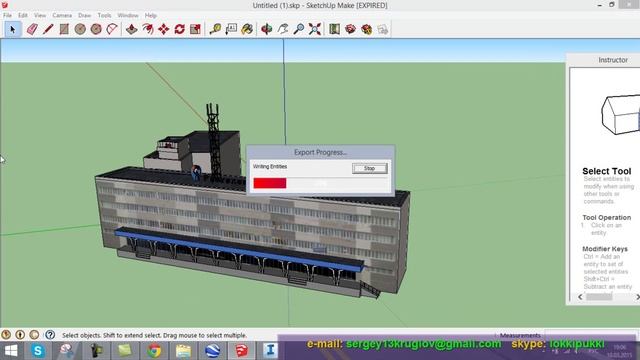Viewport: 640px width, 360px height.
Task: Select the Text label tool
Action: tap(231, 29)
